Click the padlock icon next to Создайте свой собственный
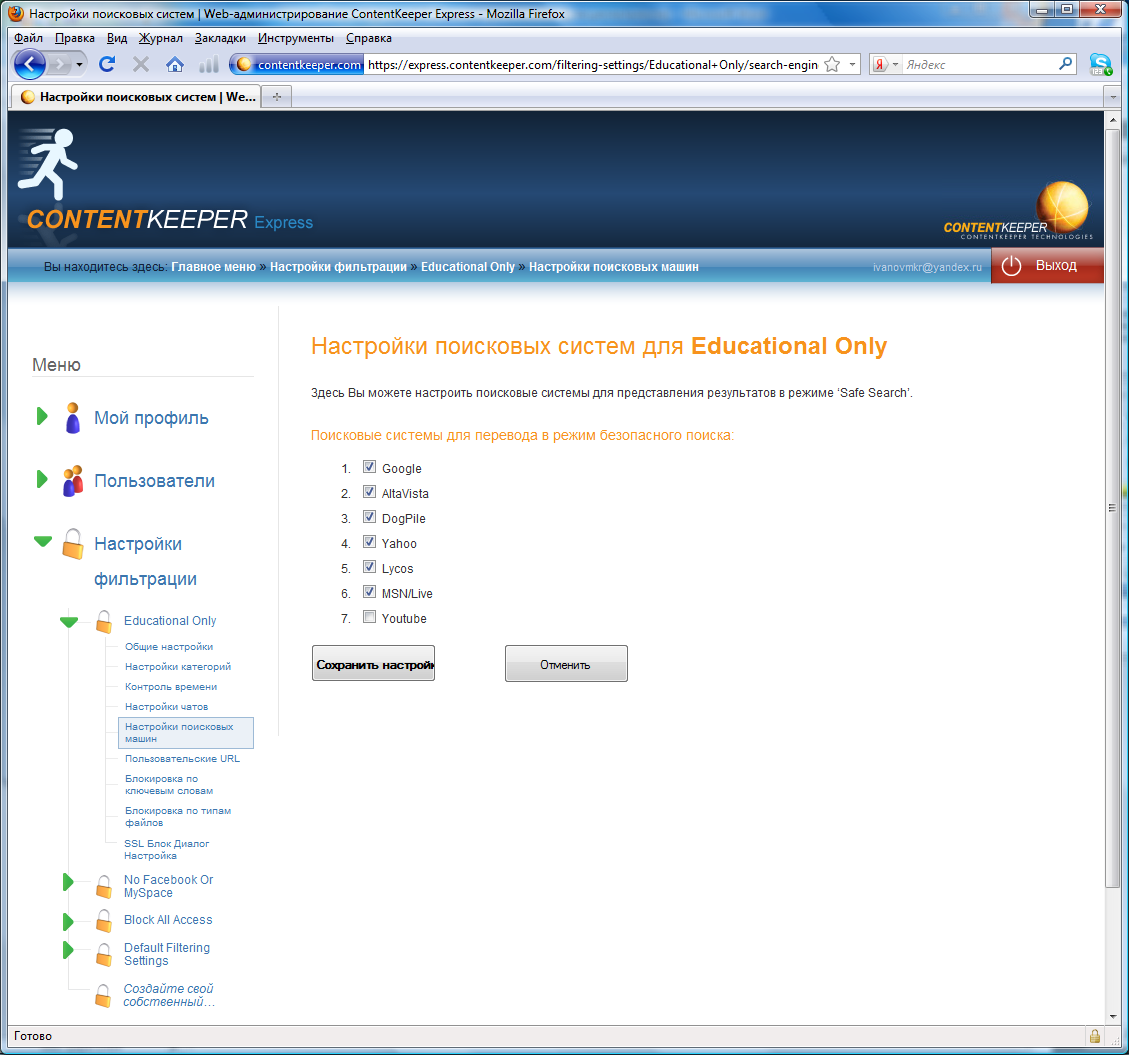Viewport: 1129px width, 1055px height. tap(104, 995)
